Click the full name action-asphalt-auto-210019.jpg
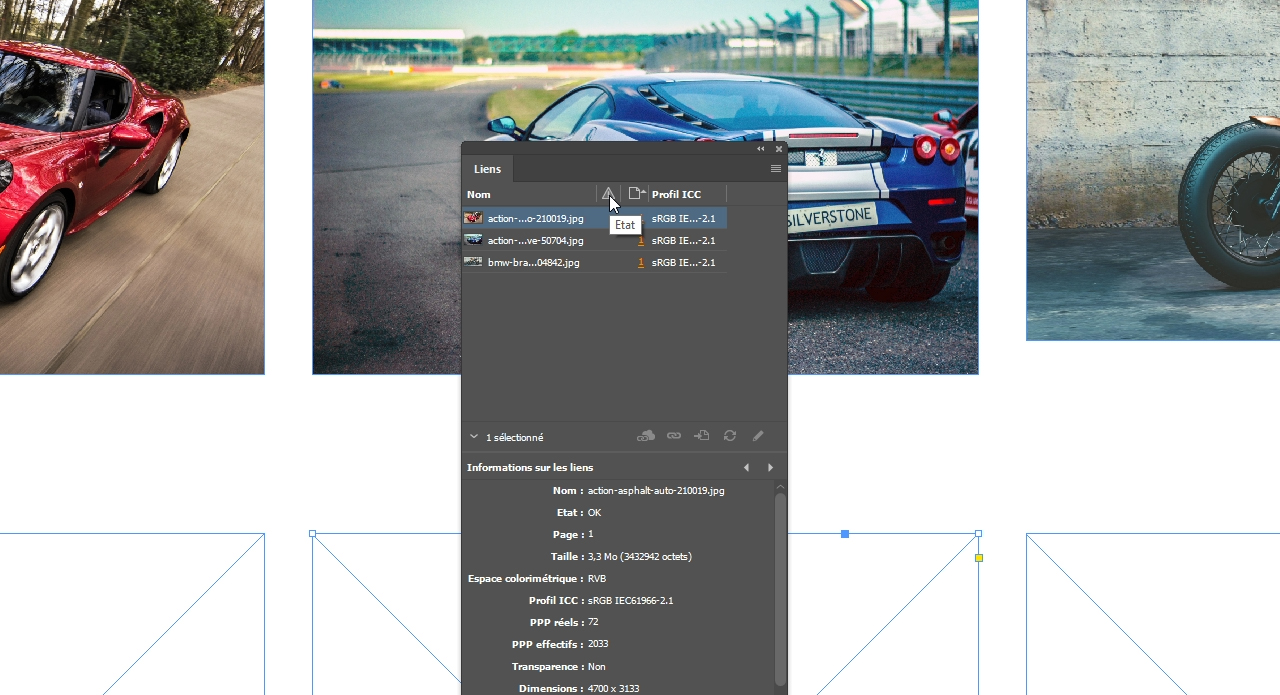 (656, 491)
